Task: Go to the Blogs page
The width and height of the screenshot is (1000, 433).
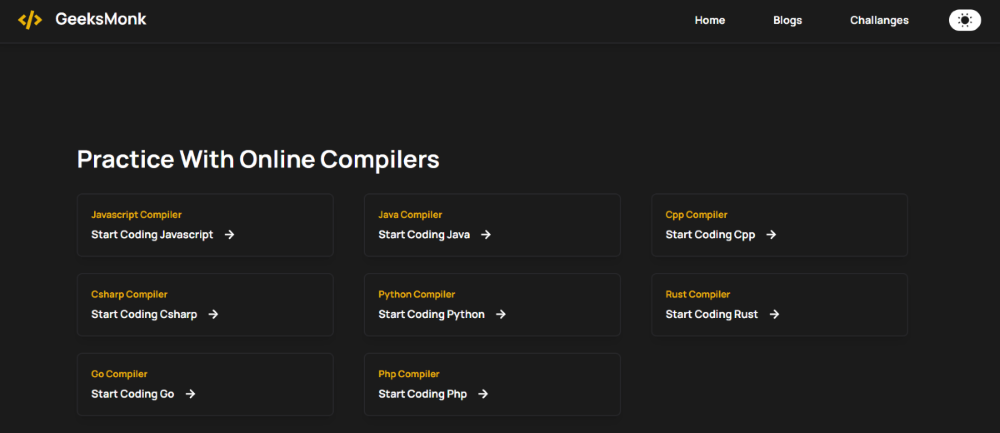Action: coord(788,20)
